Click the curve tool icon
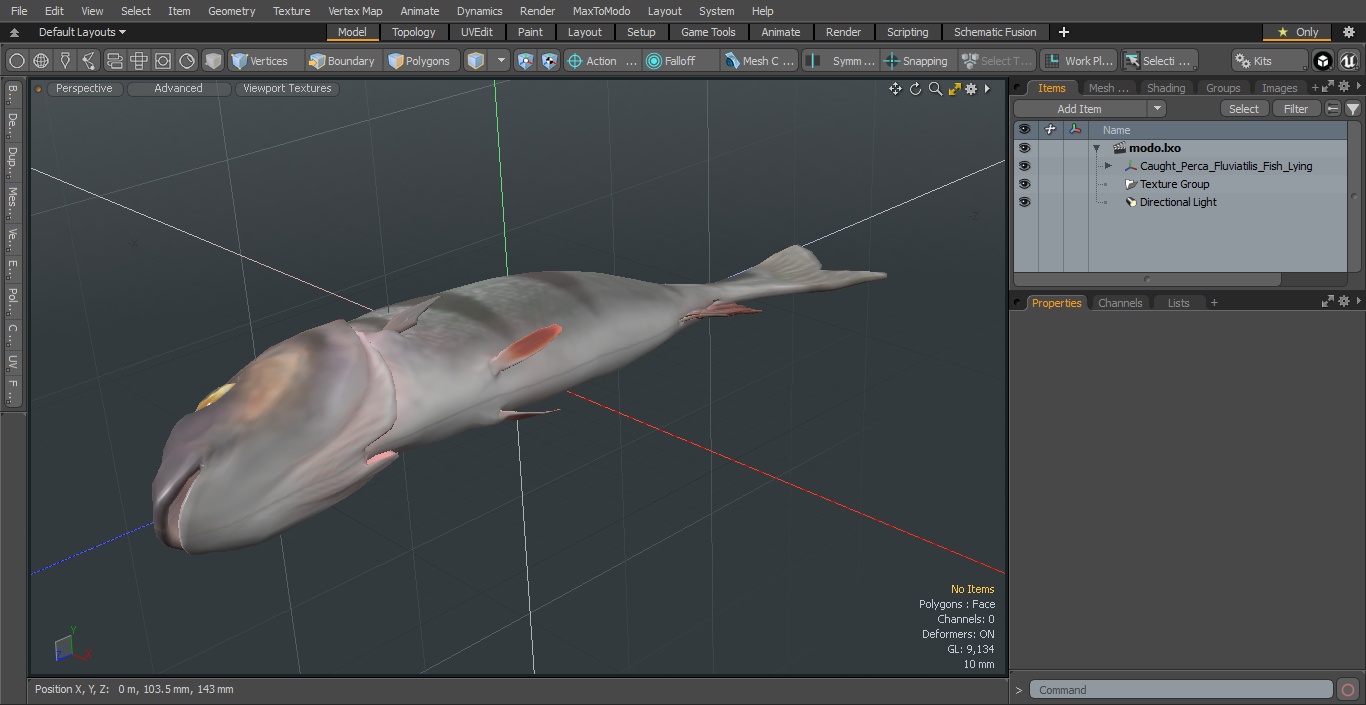Image resolution: width=1366 pixels, height=705 pixels. pos(89,61)
